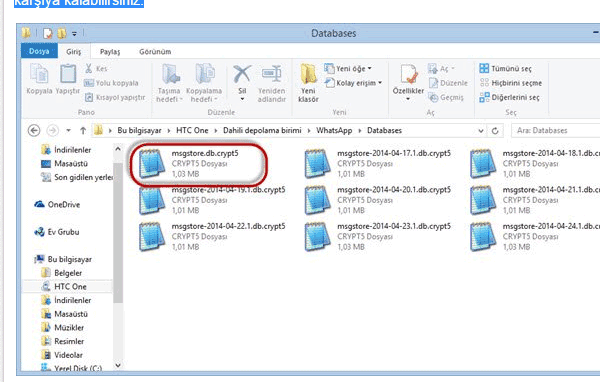The width and height of the screenshot is (600, 382).
Task: Open the Yeni öğe dropdown
Action: pos(347,69)
